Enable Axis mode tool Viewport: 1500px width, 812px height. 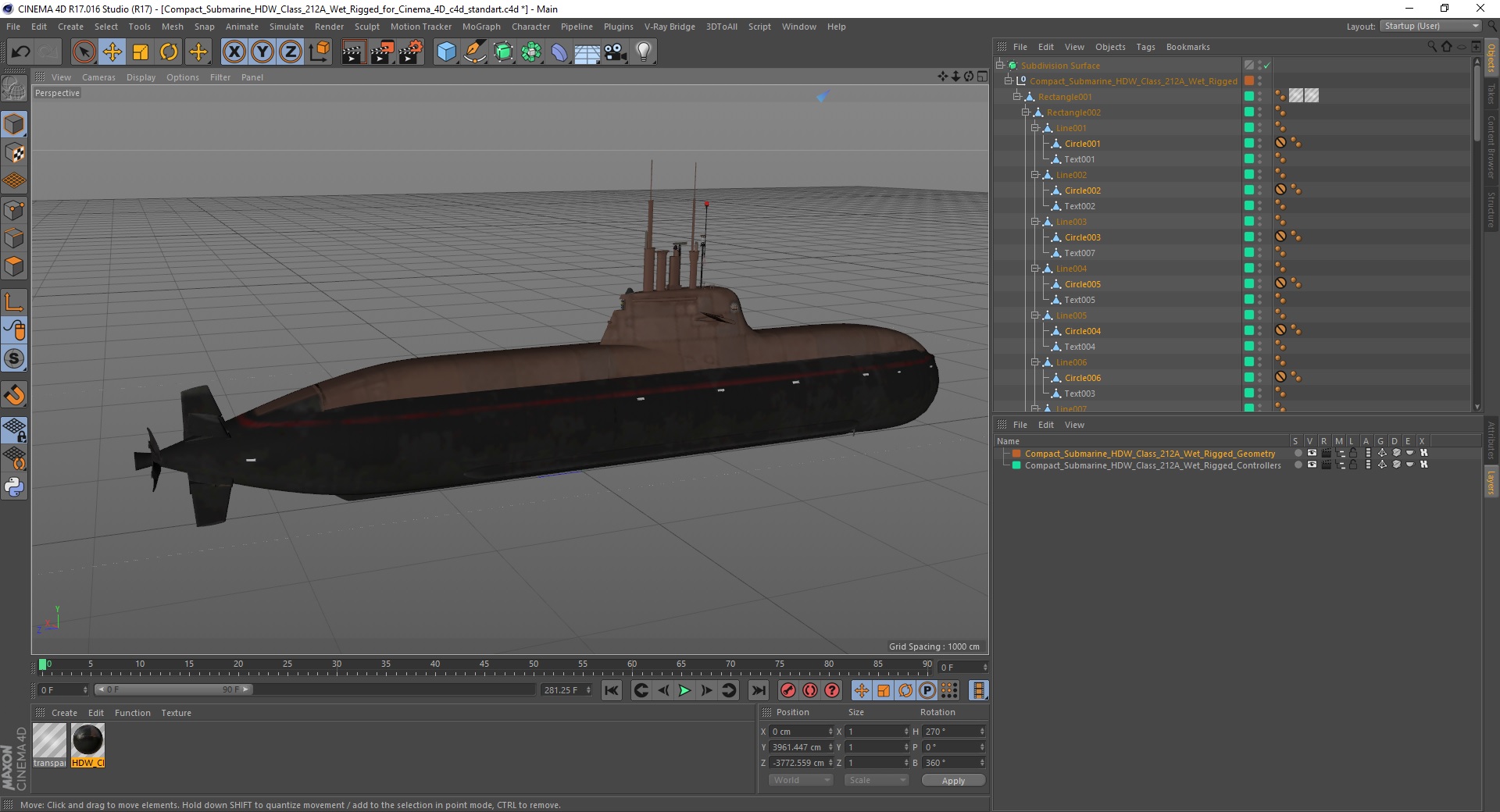(x=14, y=302)
